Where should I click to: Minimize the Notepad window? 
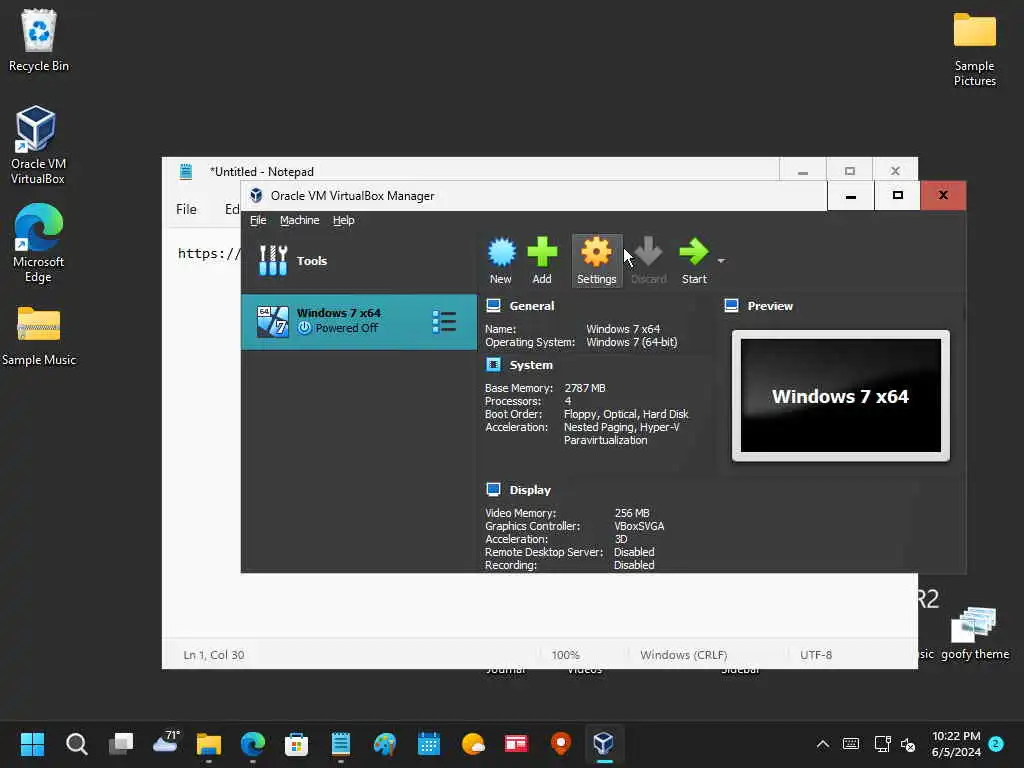(x=803, y=171)
